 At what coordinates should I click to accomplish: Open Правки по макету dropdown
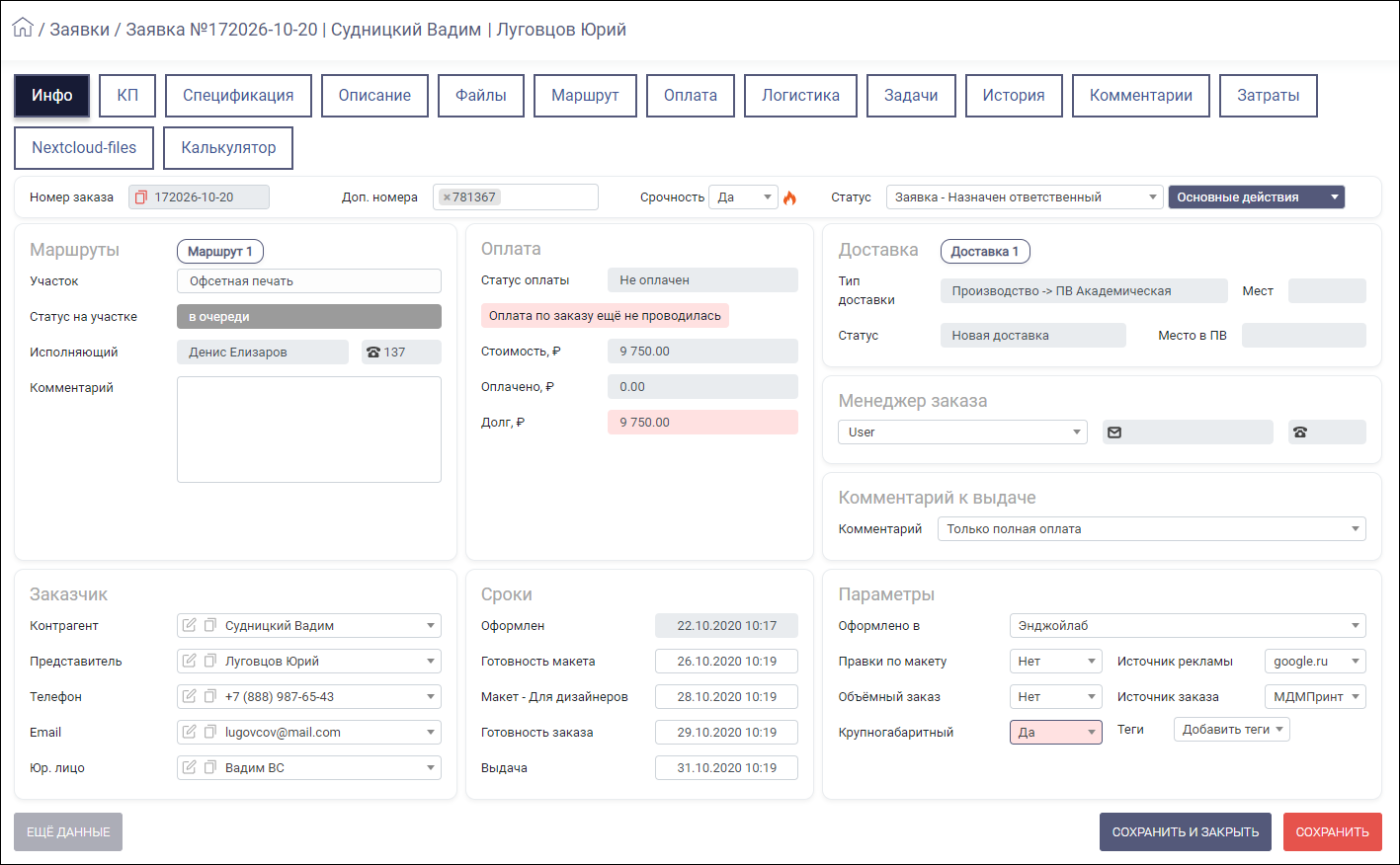[x=1055, y=662]
